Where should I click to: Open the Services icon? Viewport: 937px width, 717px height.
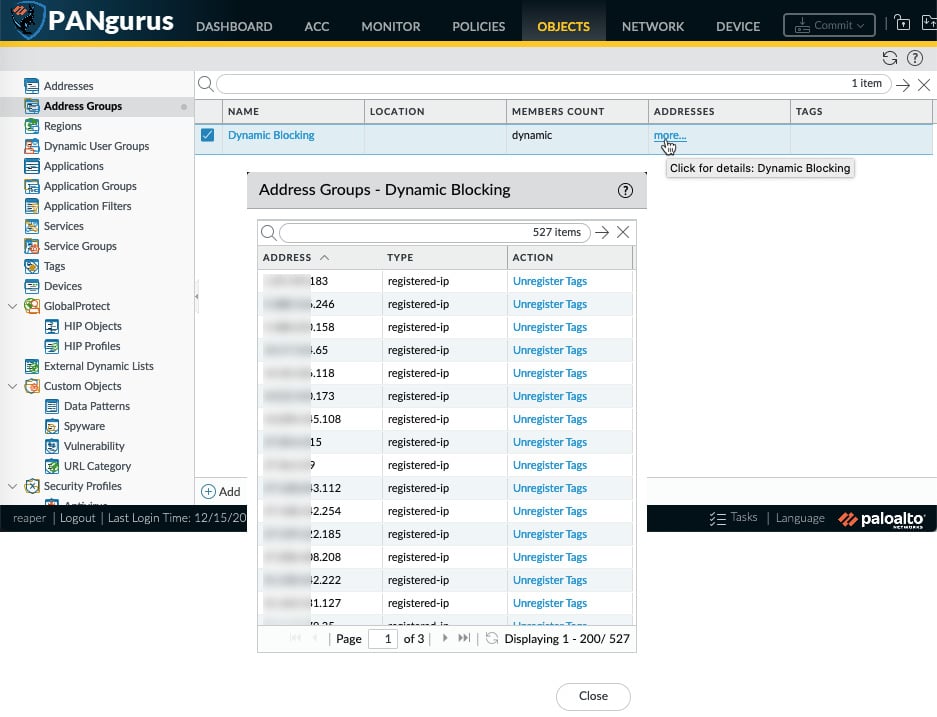coord(32,226)
